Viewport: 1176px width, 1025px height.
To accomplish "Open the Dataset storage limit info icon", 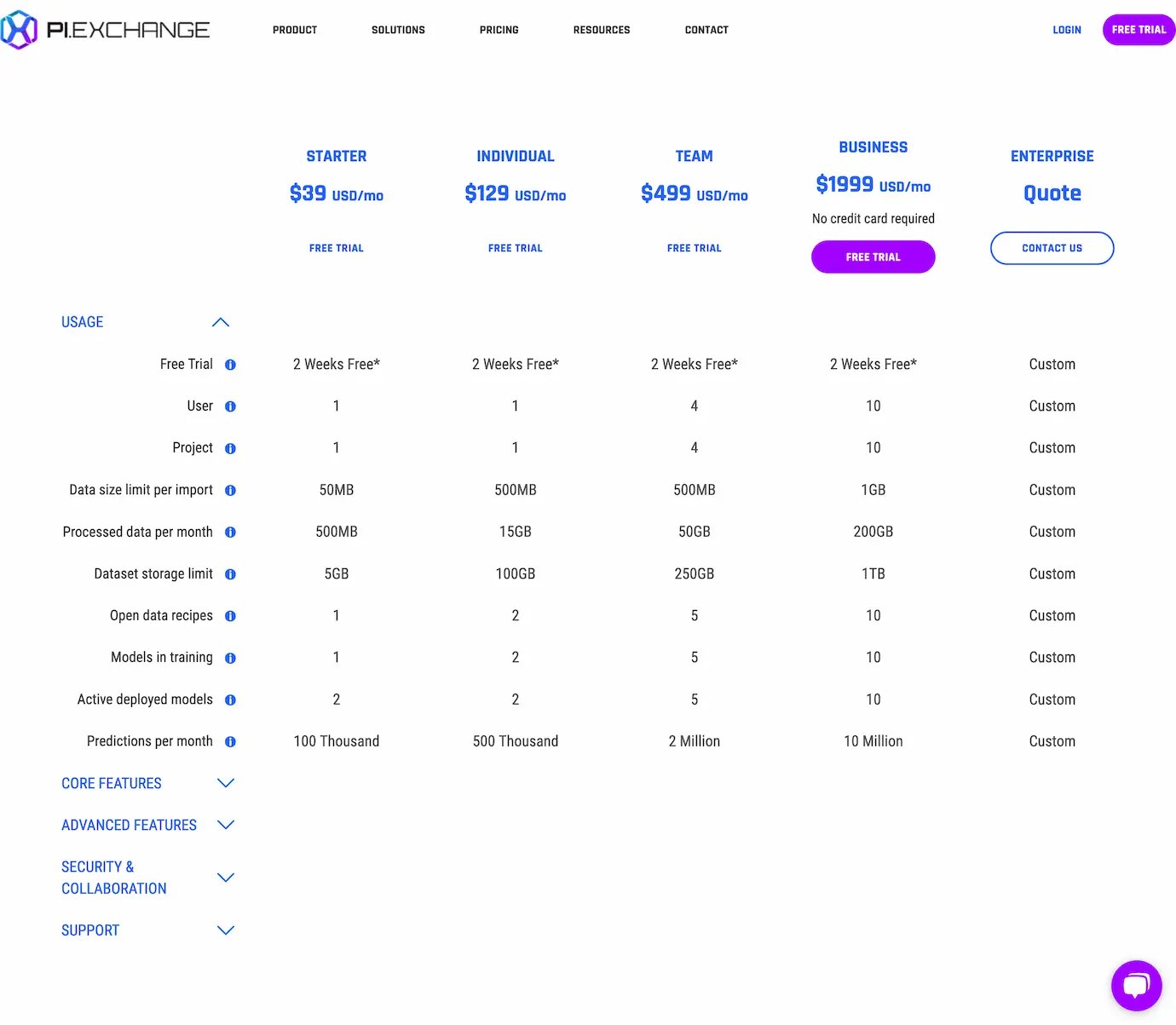I will pyautogui.click(x=230, y=573).
